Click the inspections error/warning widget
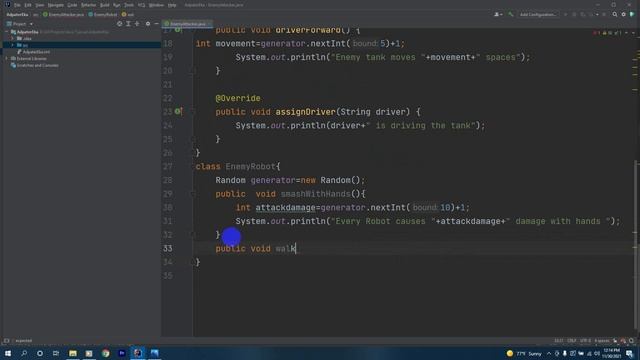This screenshot has height=360, width=640. (x=608, y=32)
